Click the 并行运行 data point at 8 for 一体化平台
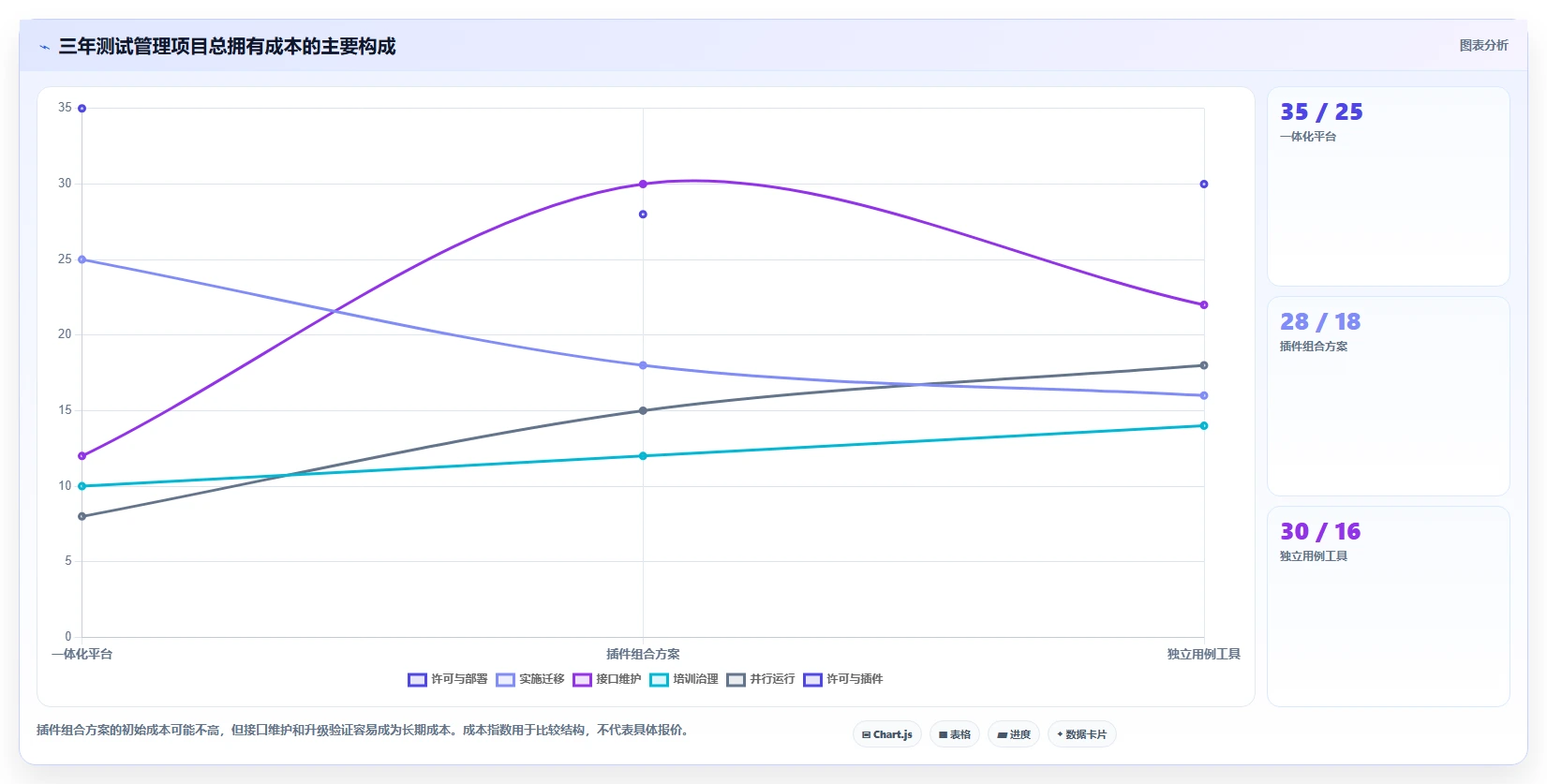This screenshot has height=784, width=1547. click(x=82, y=516)
